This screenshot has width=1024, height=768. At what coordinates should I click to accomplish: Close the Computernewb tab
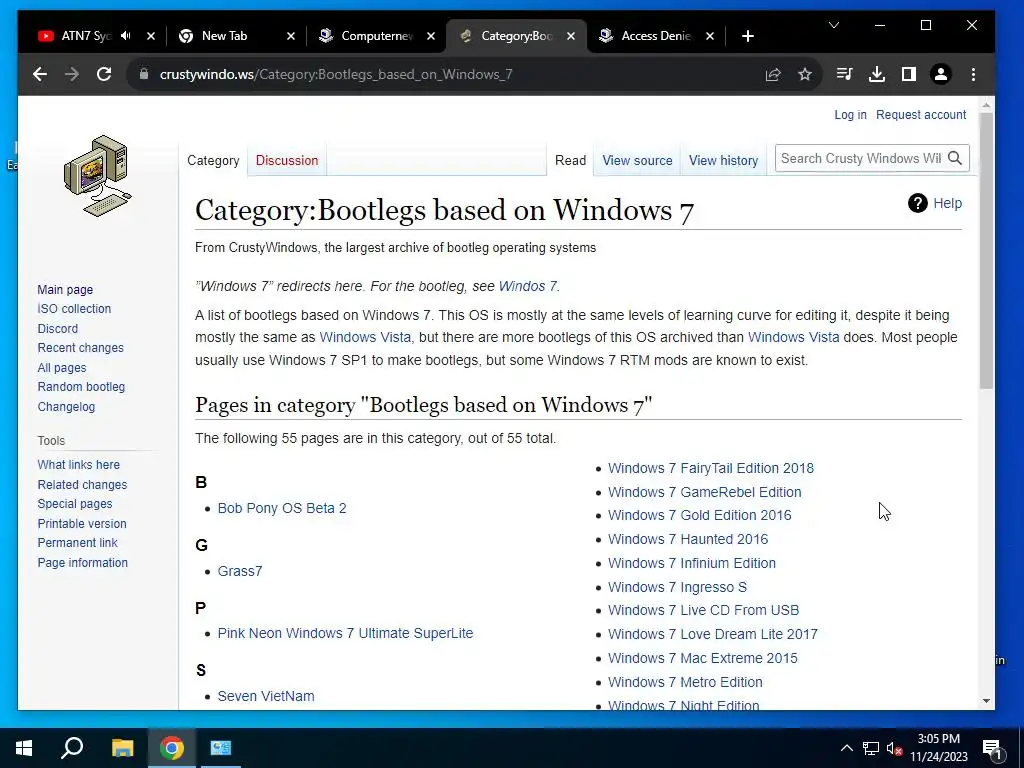coord(430,36)
